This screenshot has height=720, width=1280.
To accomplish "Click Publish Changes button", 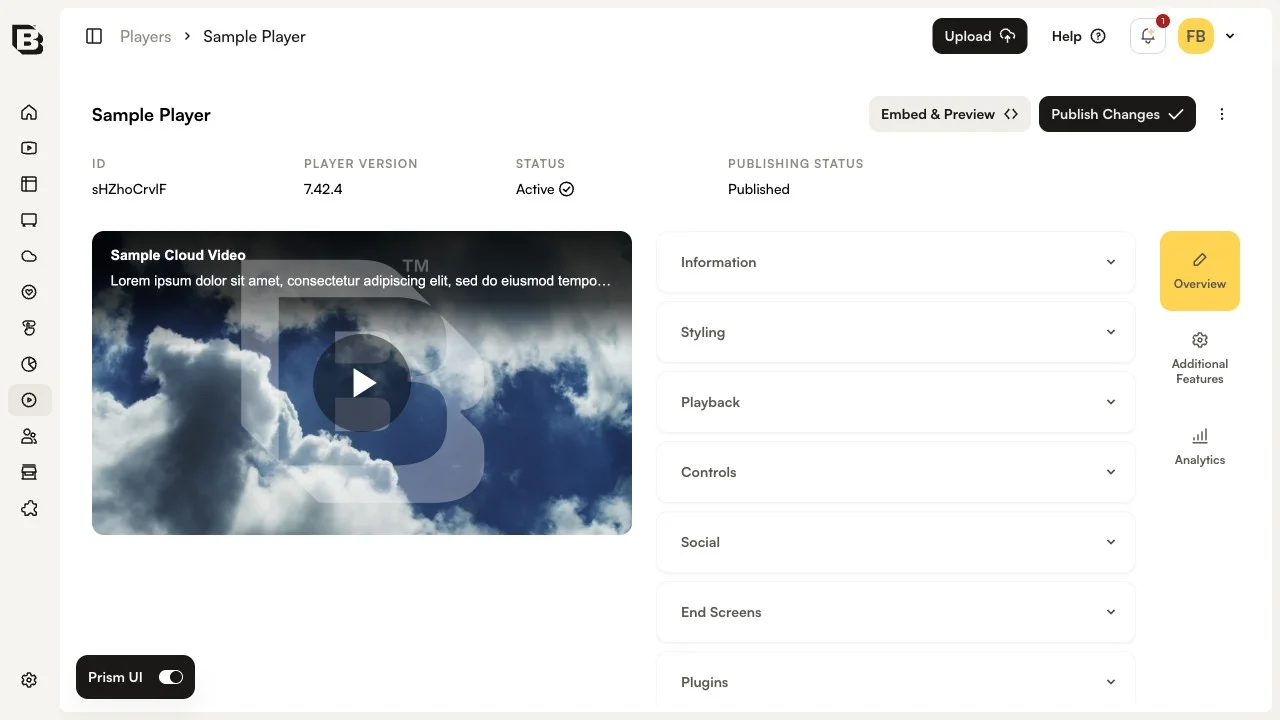I will tap(1117, 114).
